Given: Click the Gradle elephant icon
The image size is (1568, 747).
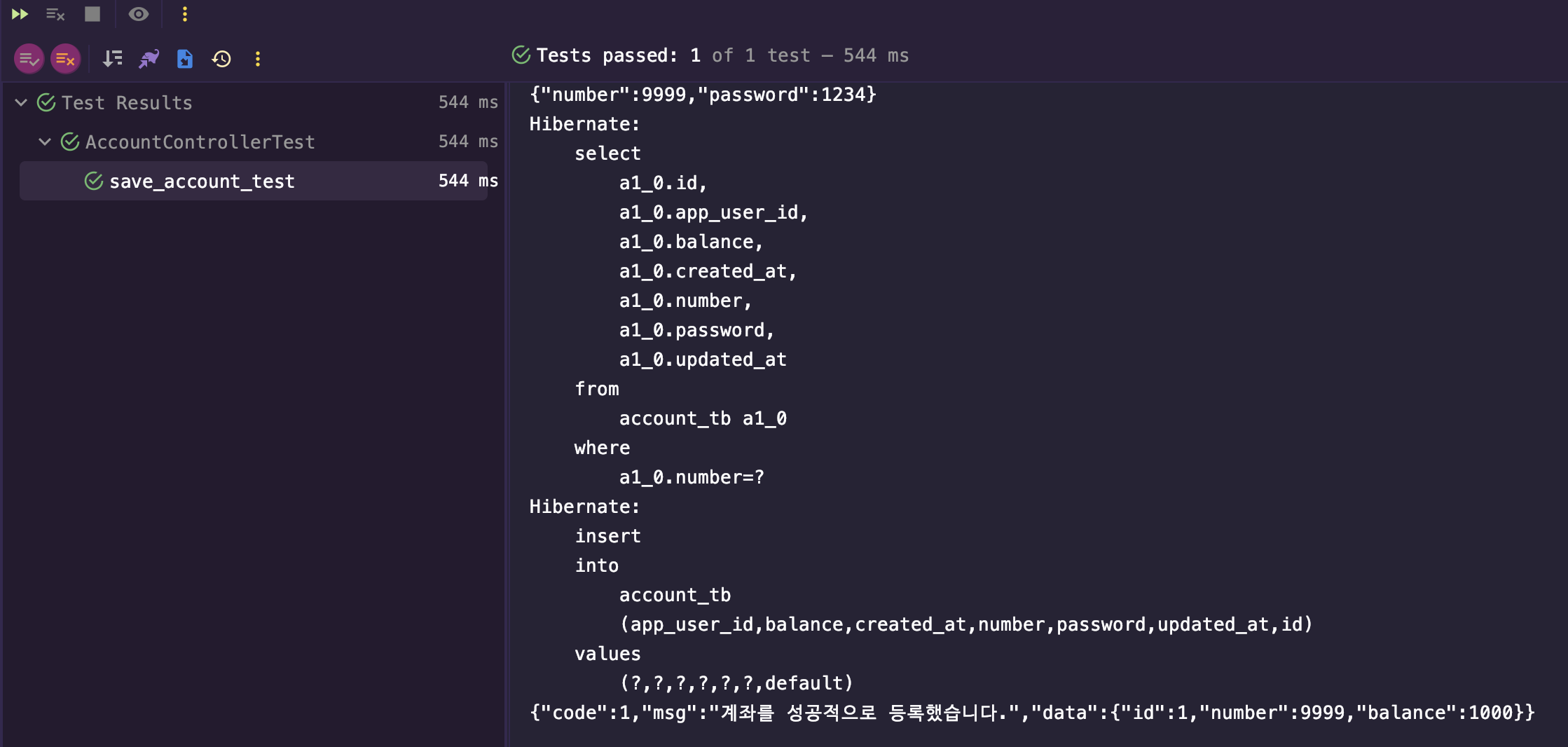Looking at the screenshot, I should (x=149, y=59).
